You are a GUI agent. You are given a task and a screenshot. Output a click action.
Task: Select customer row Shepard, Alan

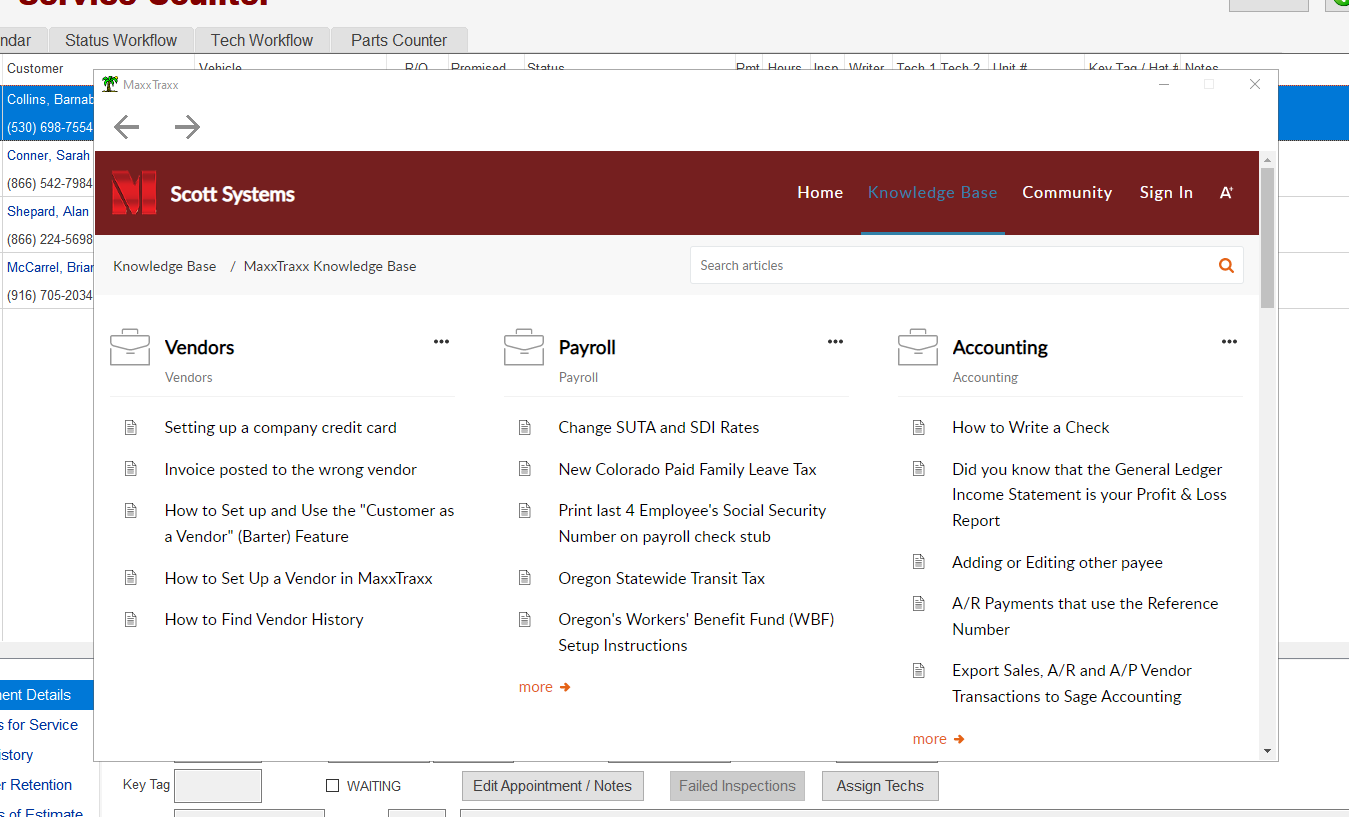(48, 225)
